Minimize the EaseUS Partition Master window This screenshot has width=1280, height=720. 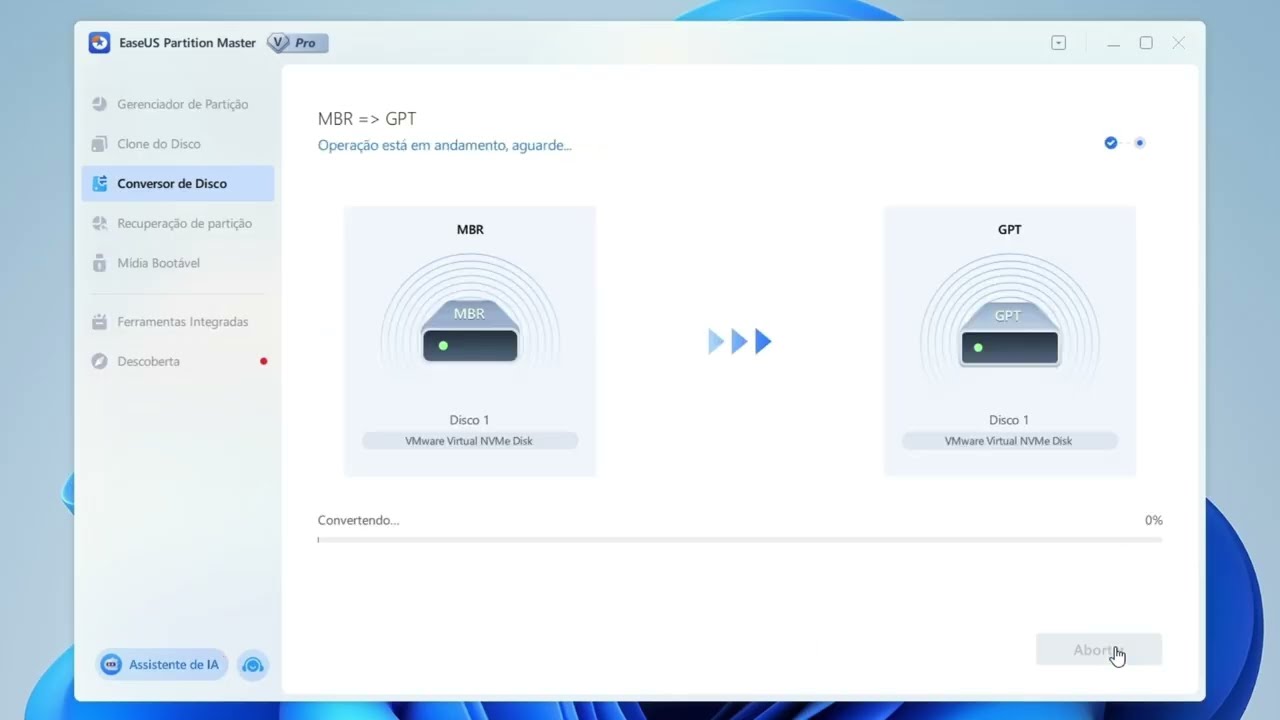tap(1113, 43)
